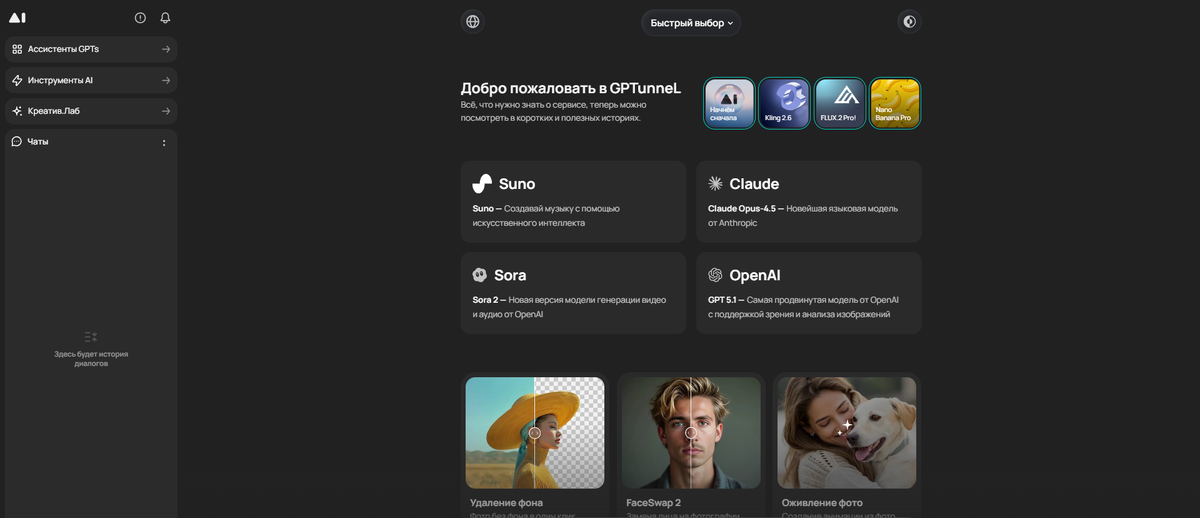The width and height of the screenshot is (1200, 518).
Task: Click the Оживление фото preview image
Action: pyautogui.click(x=847, y=432)
